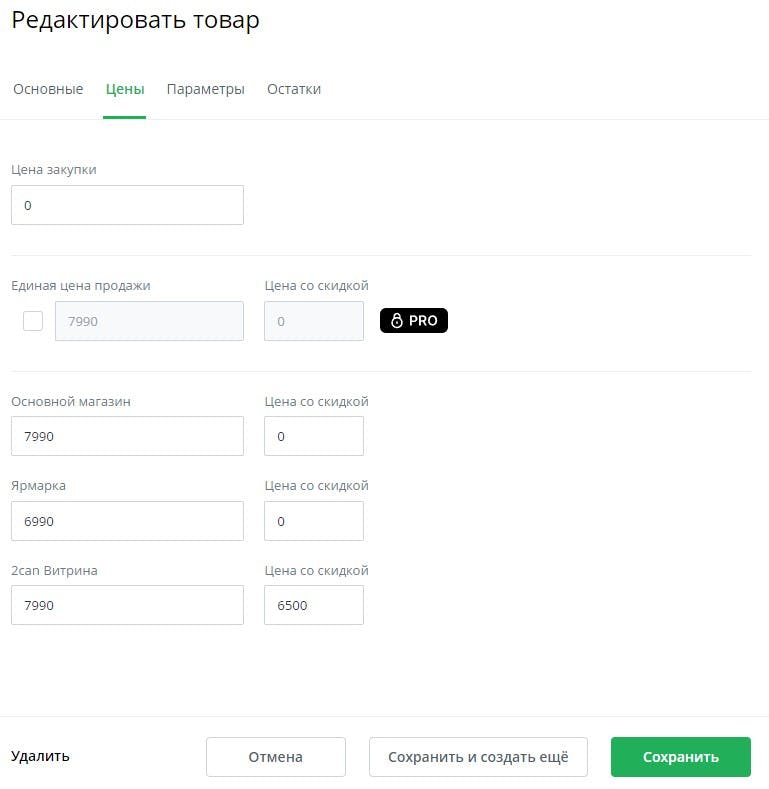The image size is (769, 789).
Task: Click the locked unified discount price field
Action: tap(314, 321)
